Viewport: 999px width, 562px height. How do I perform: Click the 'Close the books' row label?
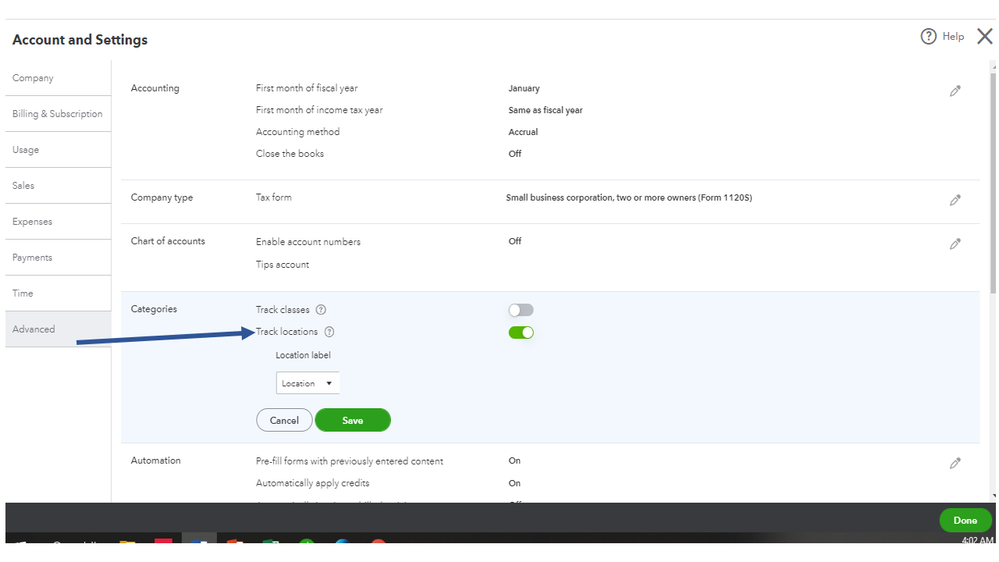tap(290, 154)
